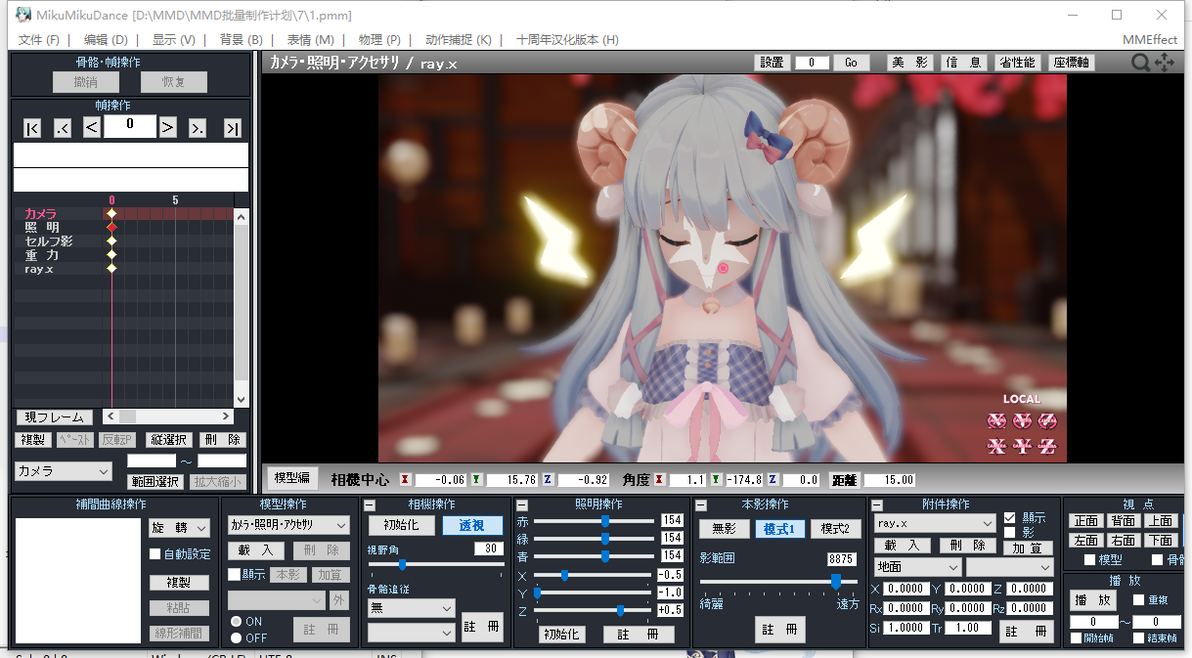
Task: Open the ray.x accessory dropdown
Action: (x=934, y=524)
